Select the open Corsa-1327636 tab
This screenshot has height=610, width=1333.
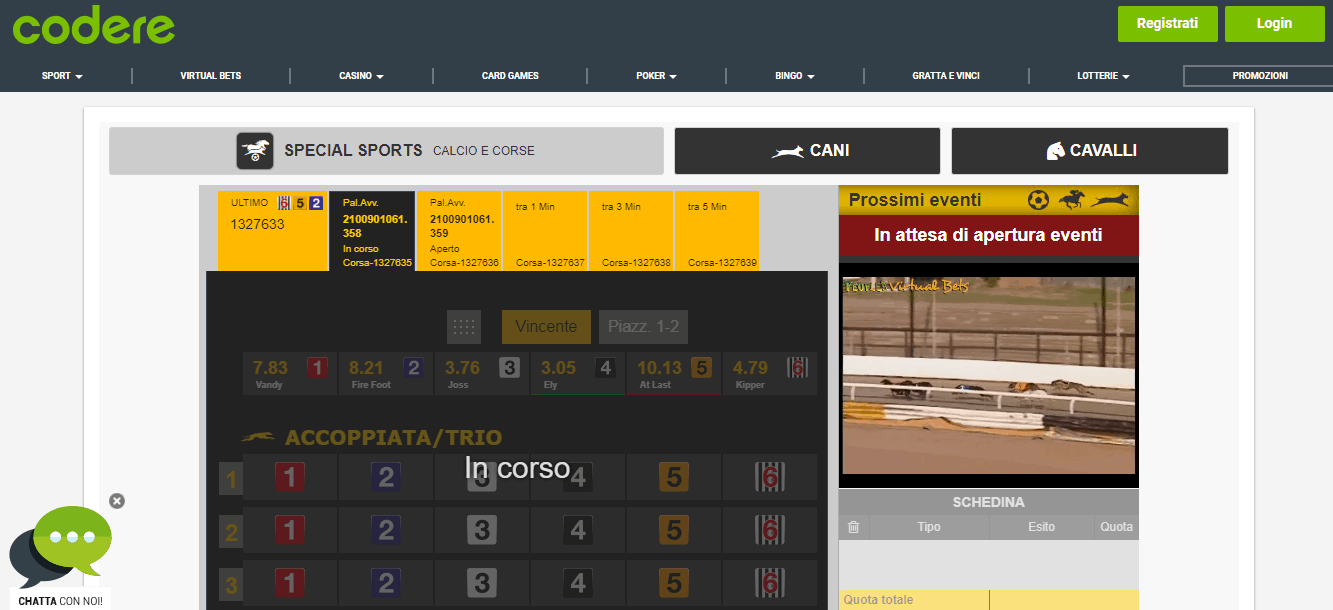click(x=459, y=231)
